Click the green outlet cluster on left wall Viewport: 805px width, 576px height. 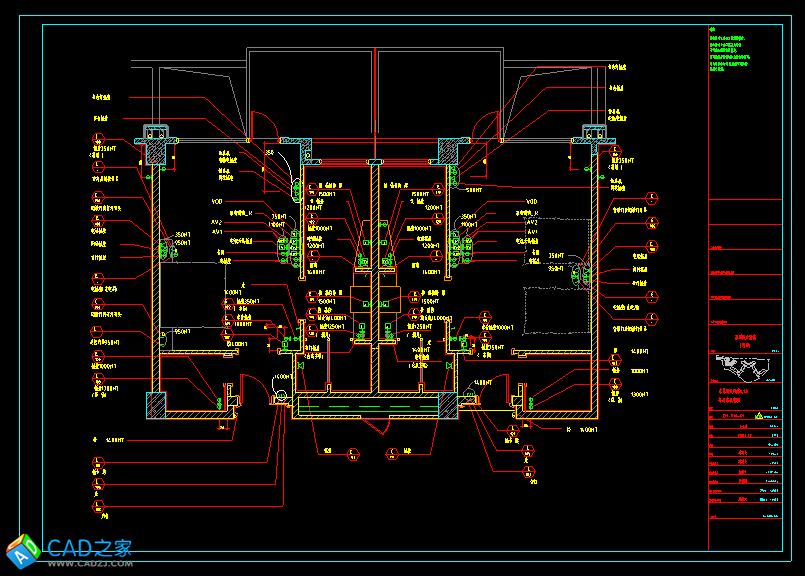pos(165,245)
